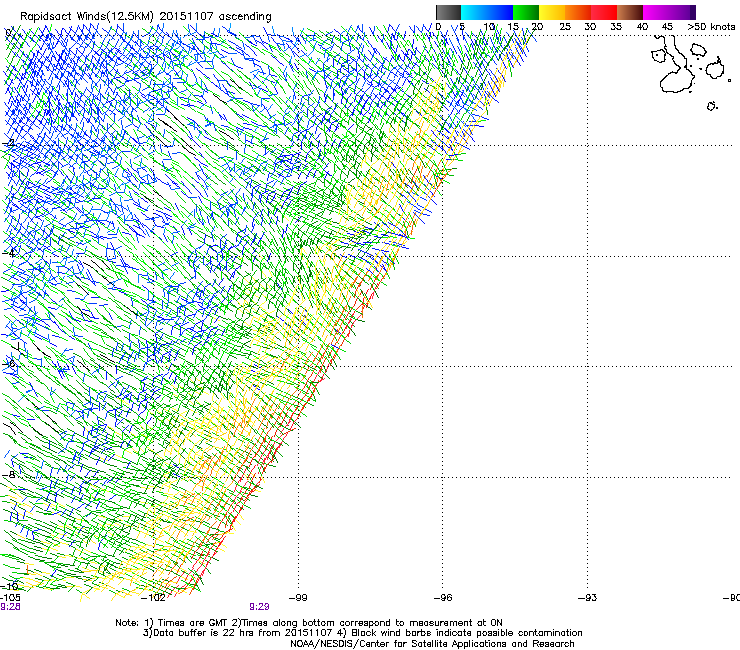Click the -105 longitude label
This screenshot has width=740, height=650.
click(x=10, y=598)
